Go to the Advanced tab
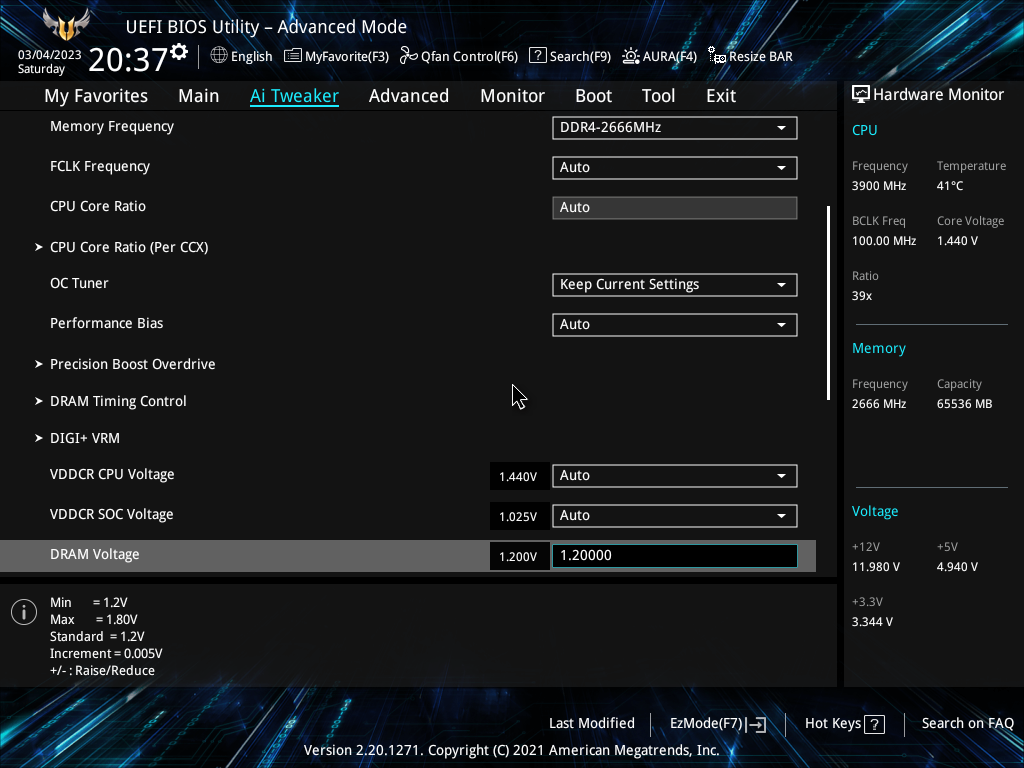Image resolution: width=1024 pixels, height=768 pixels. [409, 96]
